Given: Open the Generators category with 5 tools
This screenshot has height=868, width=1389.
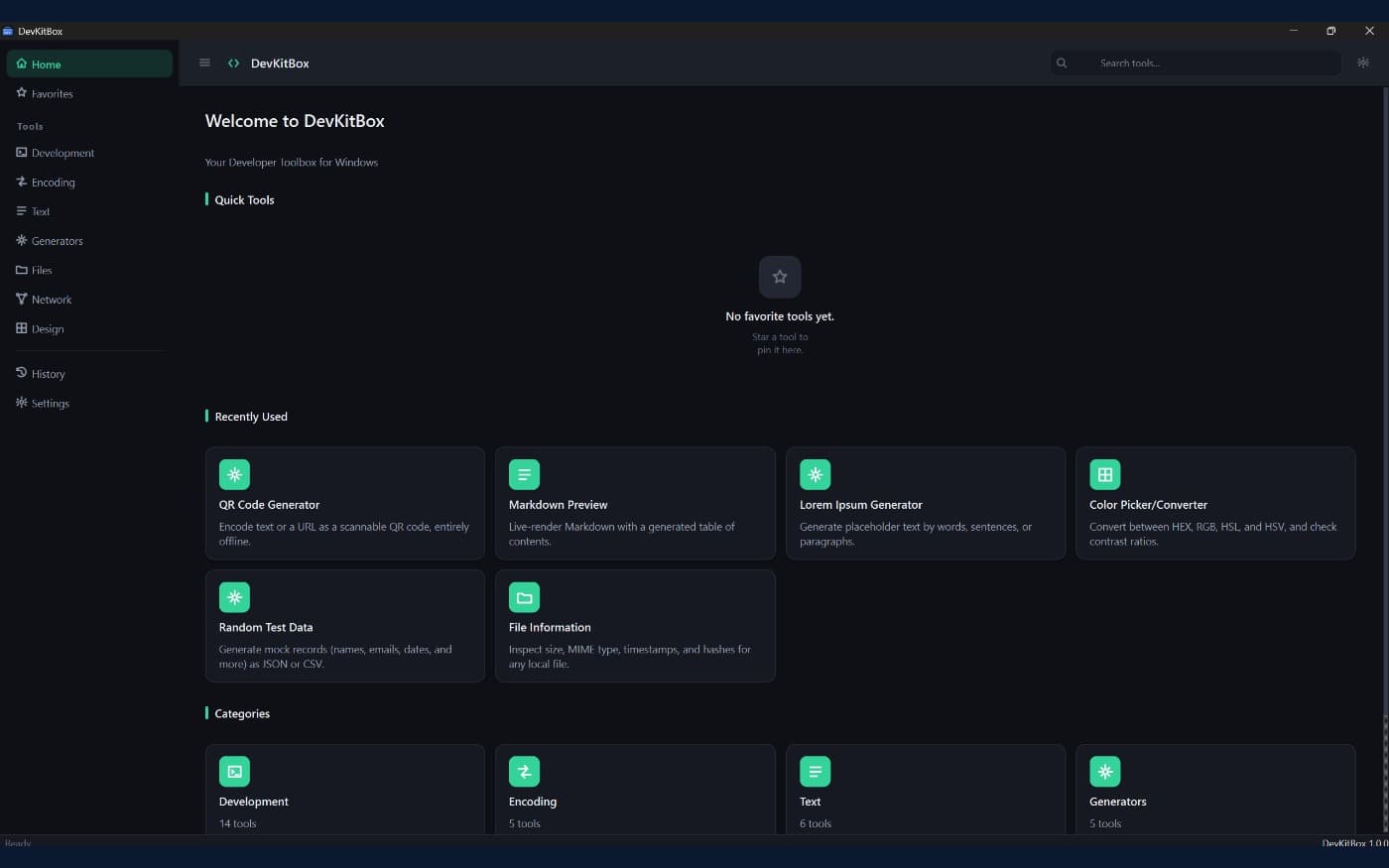Looking at the screenshot, I should tap(1215, 790).
